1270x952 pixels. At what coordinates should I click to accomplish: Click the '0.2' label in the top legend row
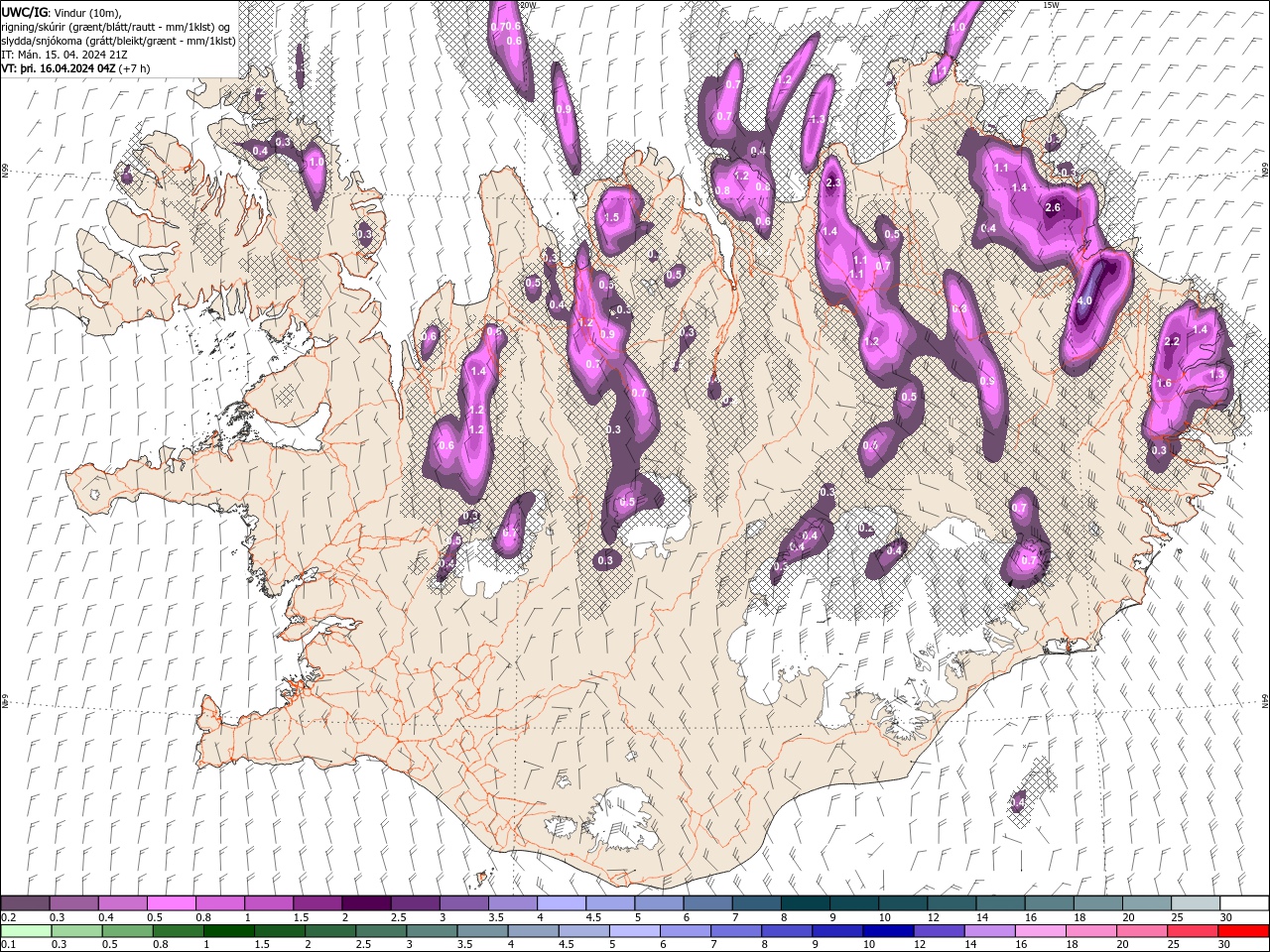tap(9, 917)
